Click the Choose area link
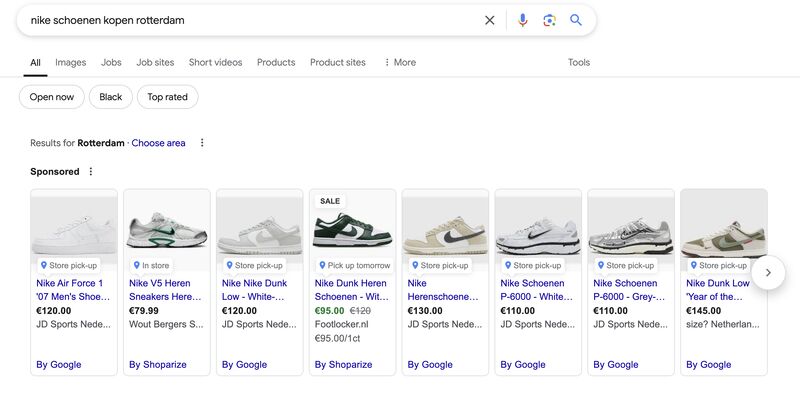Screen dimensions: 800x396 click(x=158, y=143)
